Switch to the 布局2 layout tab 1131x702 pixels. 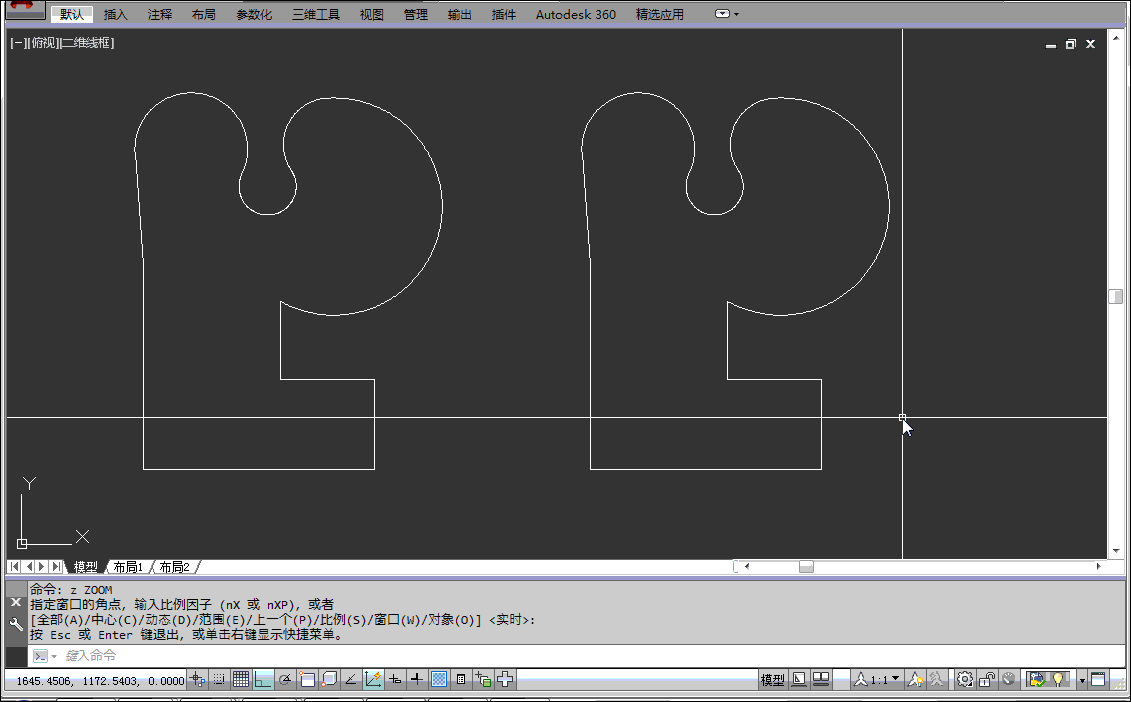point(174,567)
